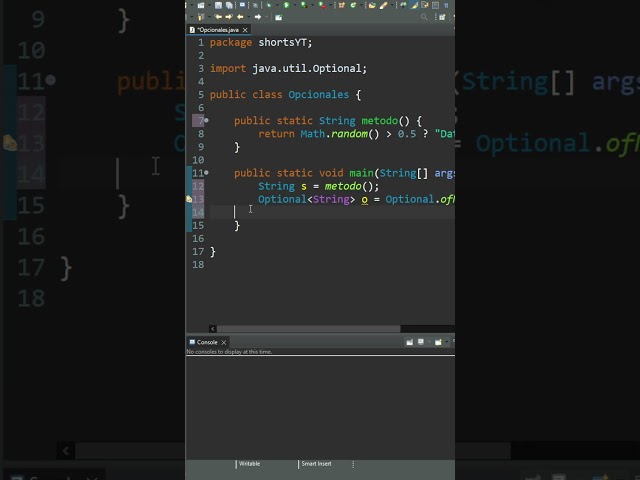
Task: Expand the New Java Class dropdown arrow
Action: click(x=361, y=5)
